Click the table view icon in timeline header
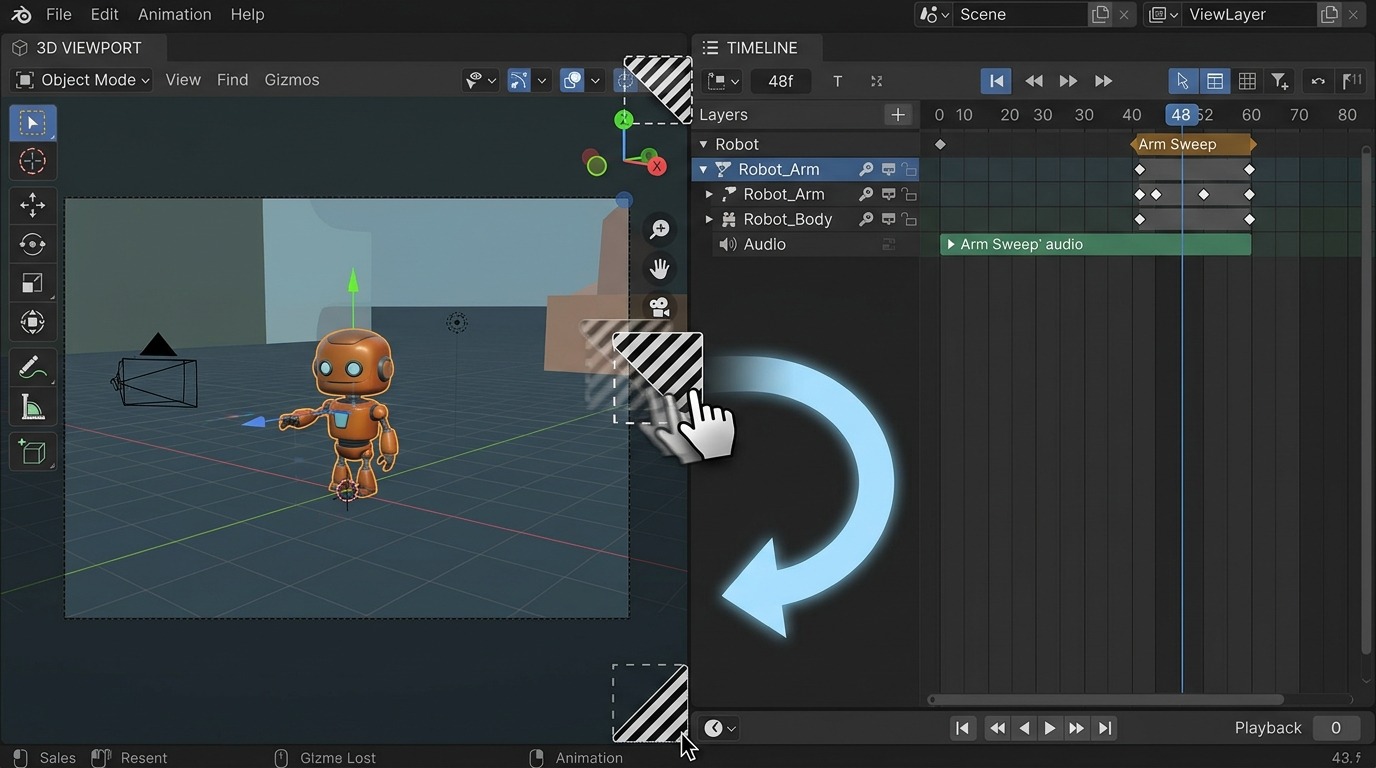 [1214, 81]
